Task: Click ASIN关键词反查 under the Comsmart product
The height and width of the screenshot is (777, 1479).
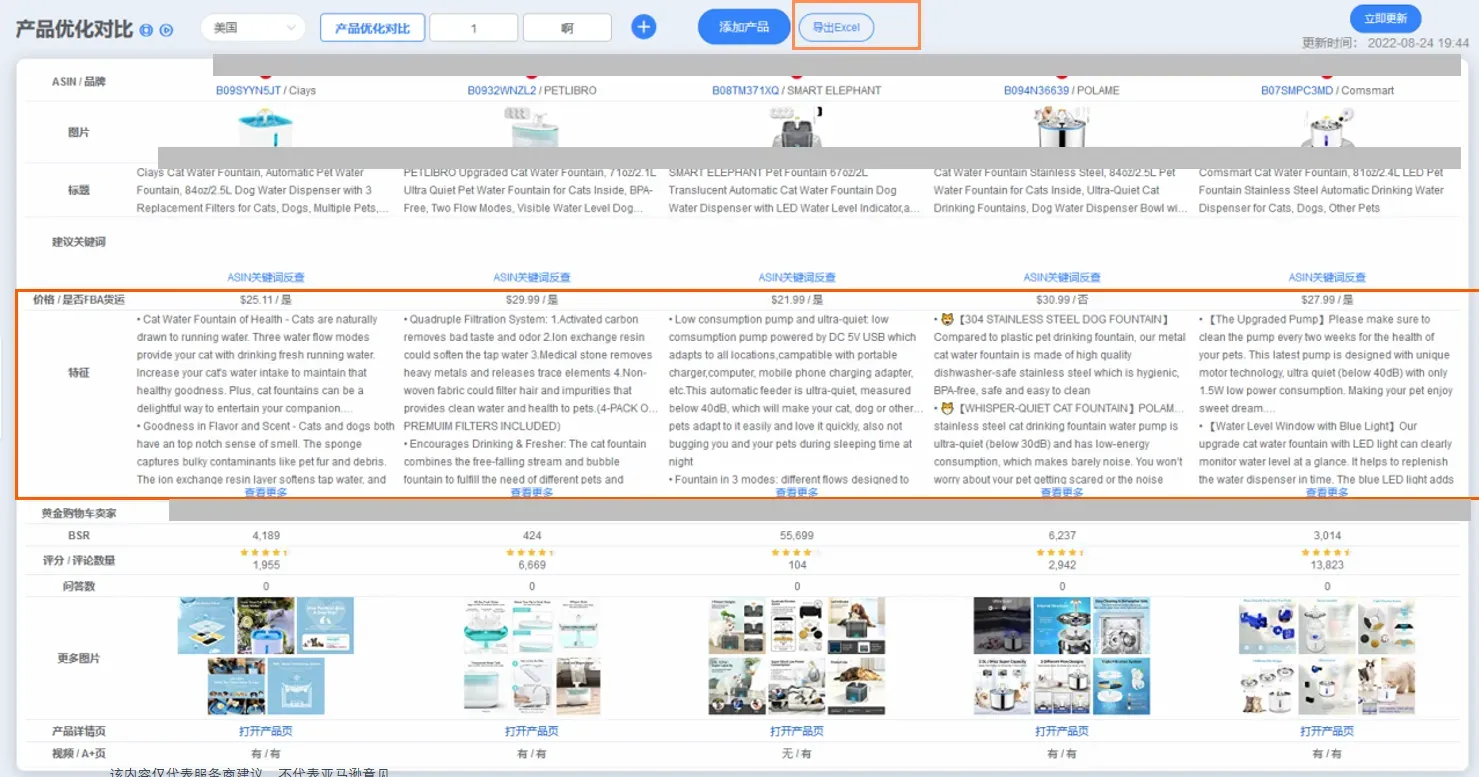Action: 1327,277
